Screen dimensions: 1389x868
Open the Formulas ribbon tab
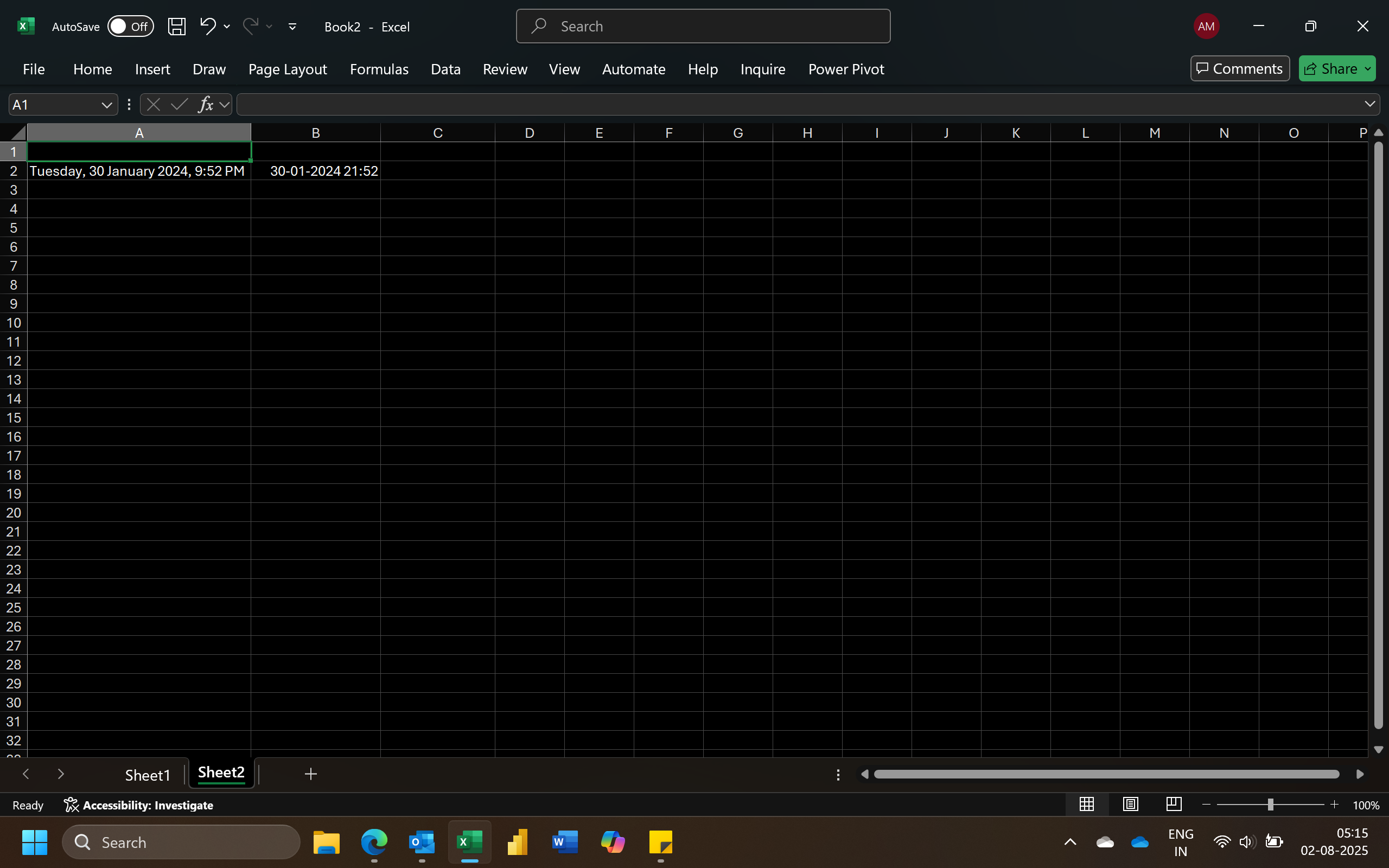point(379,69)
